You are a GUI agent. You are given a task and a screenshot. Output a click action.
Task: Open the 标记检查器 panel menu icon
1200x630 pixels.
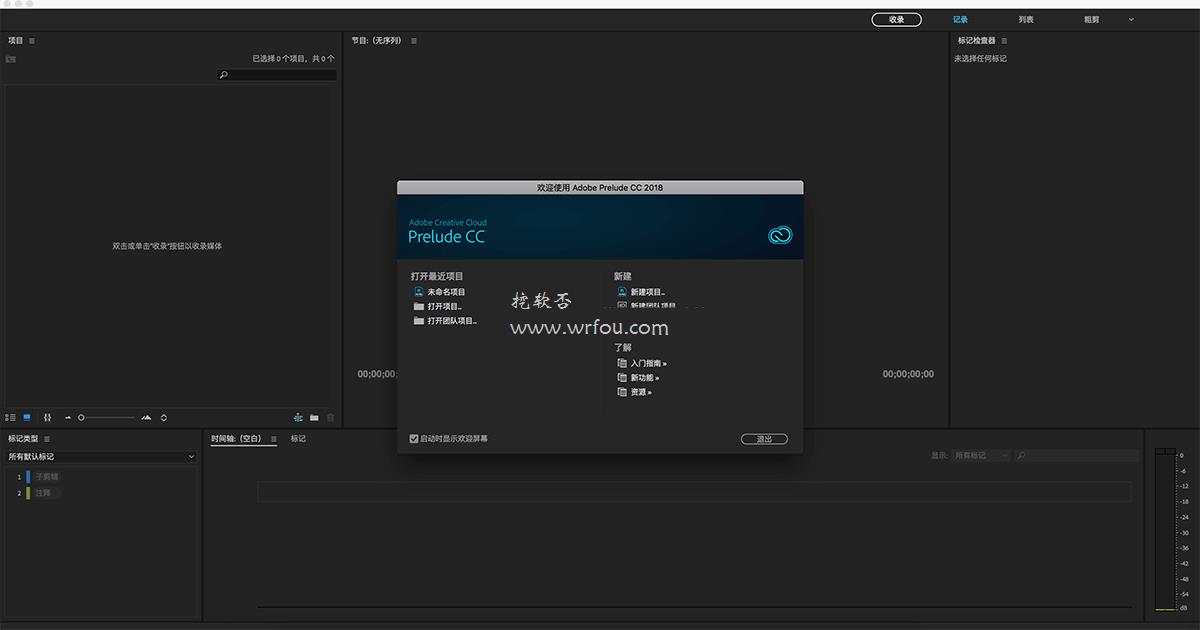1004,41
